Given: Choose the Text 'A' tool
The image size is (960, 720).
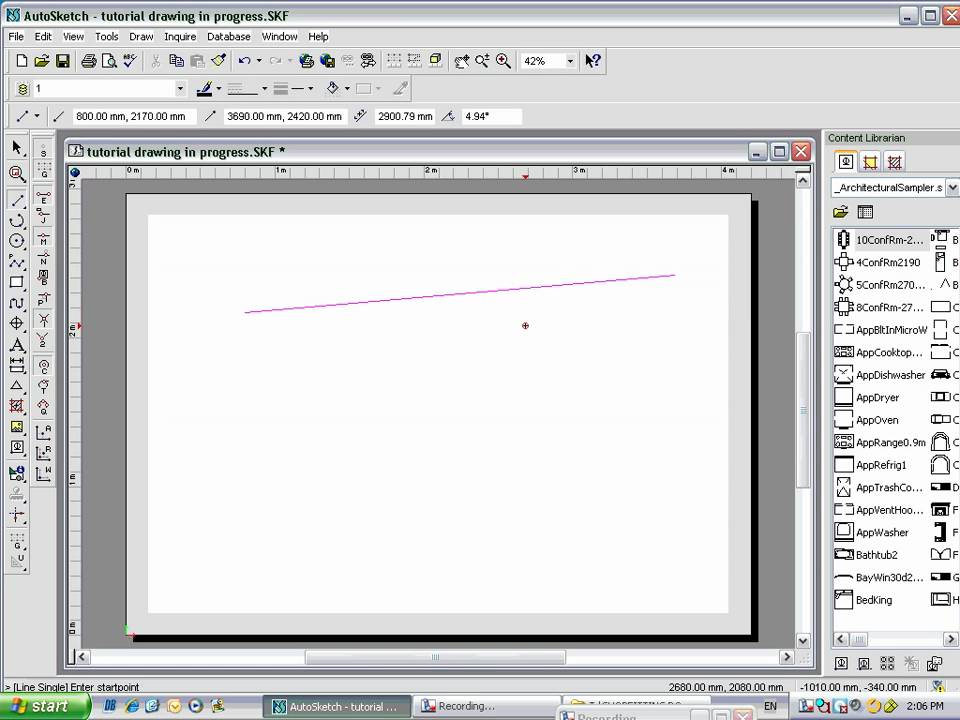Looking at the screenshot, I should click(17, 345).
